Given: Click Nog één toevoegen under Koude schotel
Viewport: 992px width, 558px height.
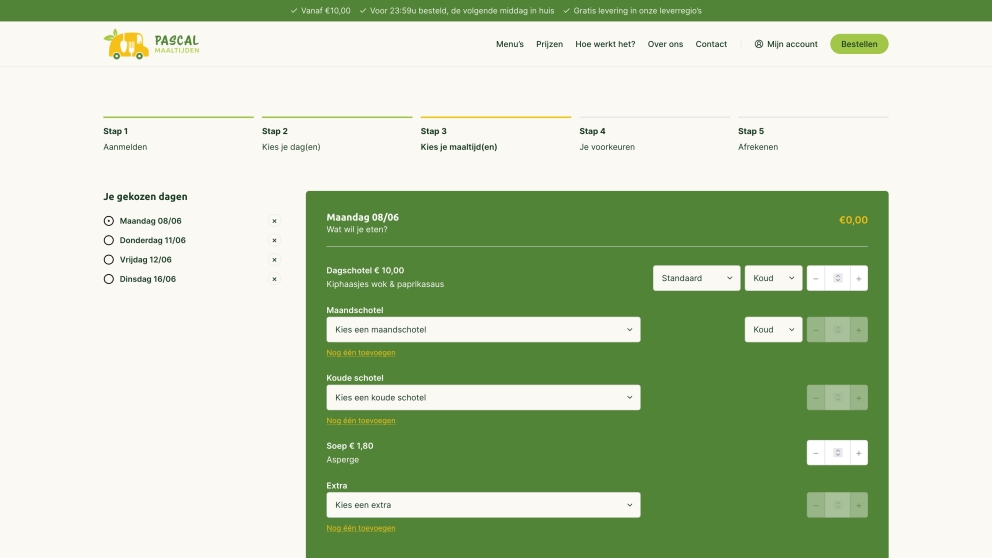Looking at the screenshot, I should [x=361, y=421].
